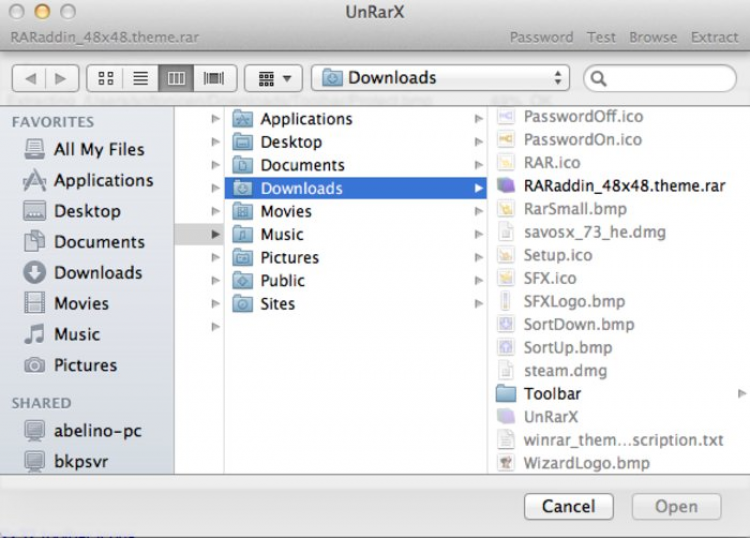The image size is (750, 538).
Task: Expand arrow right of Applications folder
Action: pos(478,119)
